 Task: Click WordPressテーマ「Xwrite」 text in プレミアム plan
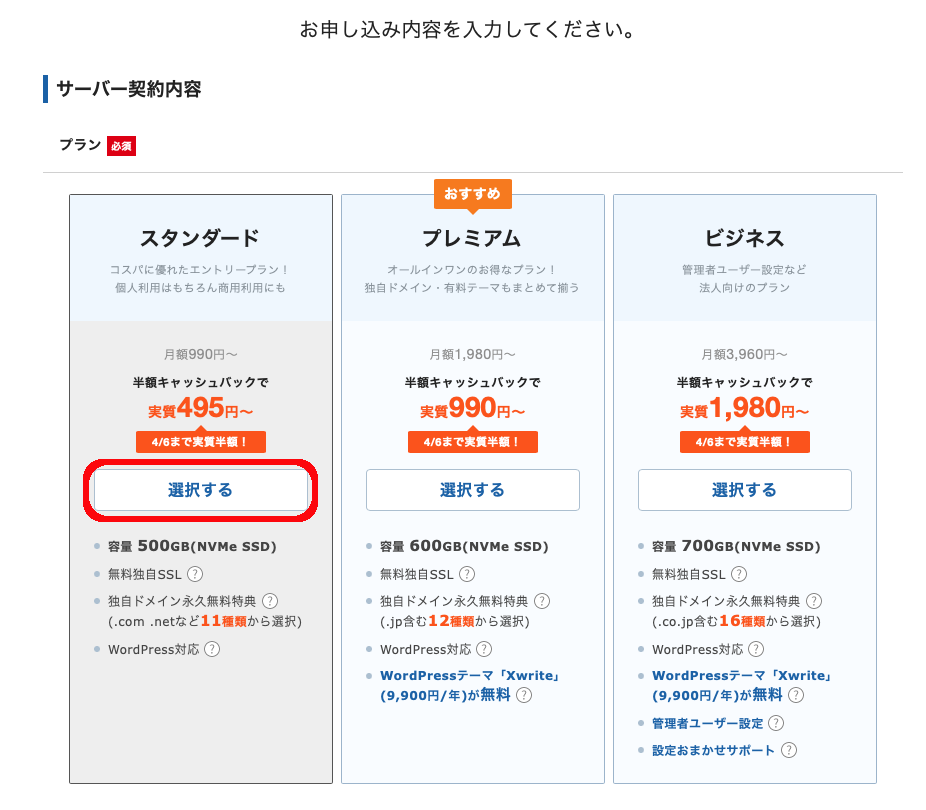pos(469,676)
